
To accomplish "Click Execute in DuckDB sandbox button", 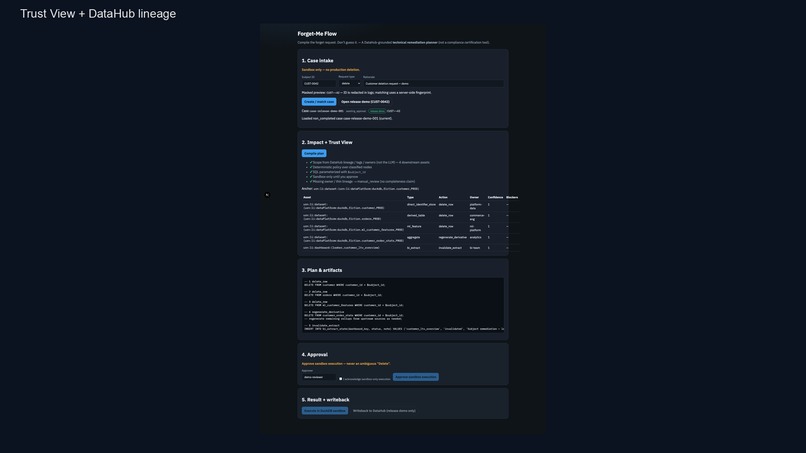I will tap(324, 411).
